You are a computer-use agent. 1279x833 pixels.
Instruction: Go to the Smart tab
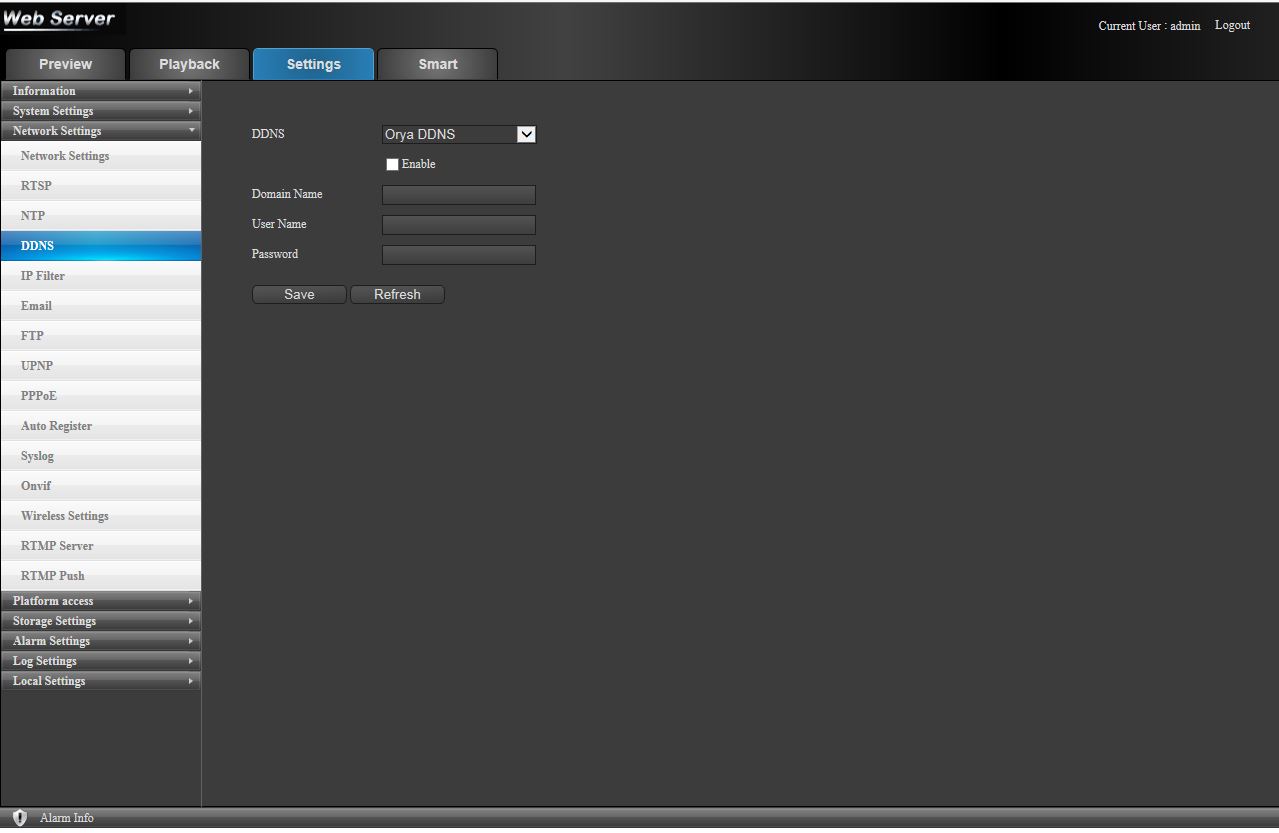437,64
